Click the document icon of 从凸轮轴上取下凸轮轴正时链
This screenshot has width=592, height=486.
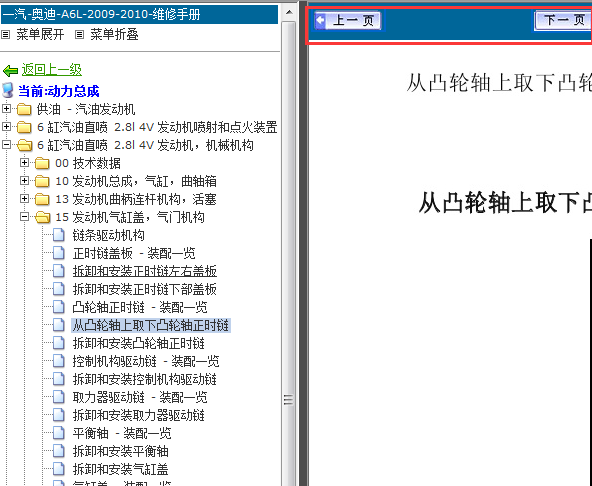tap(59, 325)
